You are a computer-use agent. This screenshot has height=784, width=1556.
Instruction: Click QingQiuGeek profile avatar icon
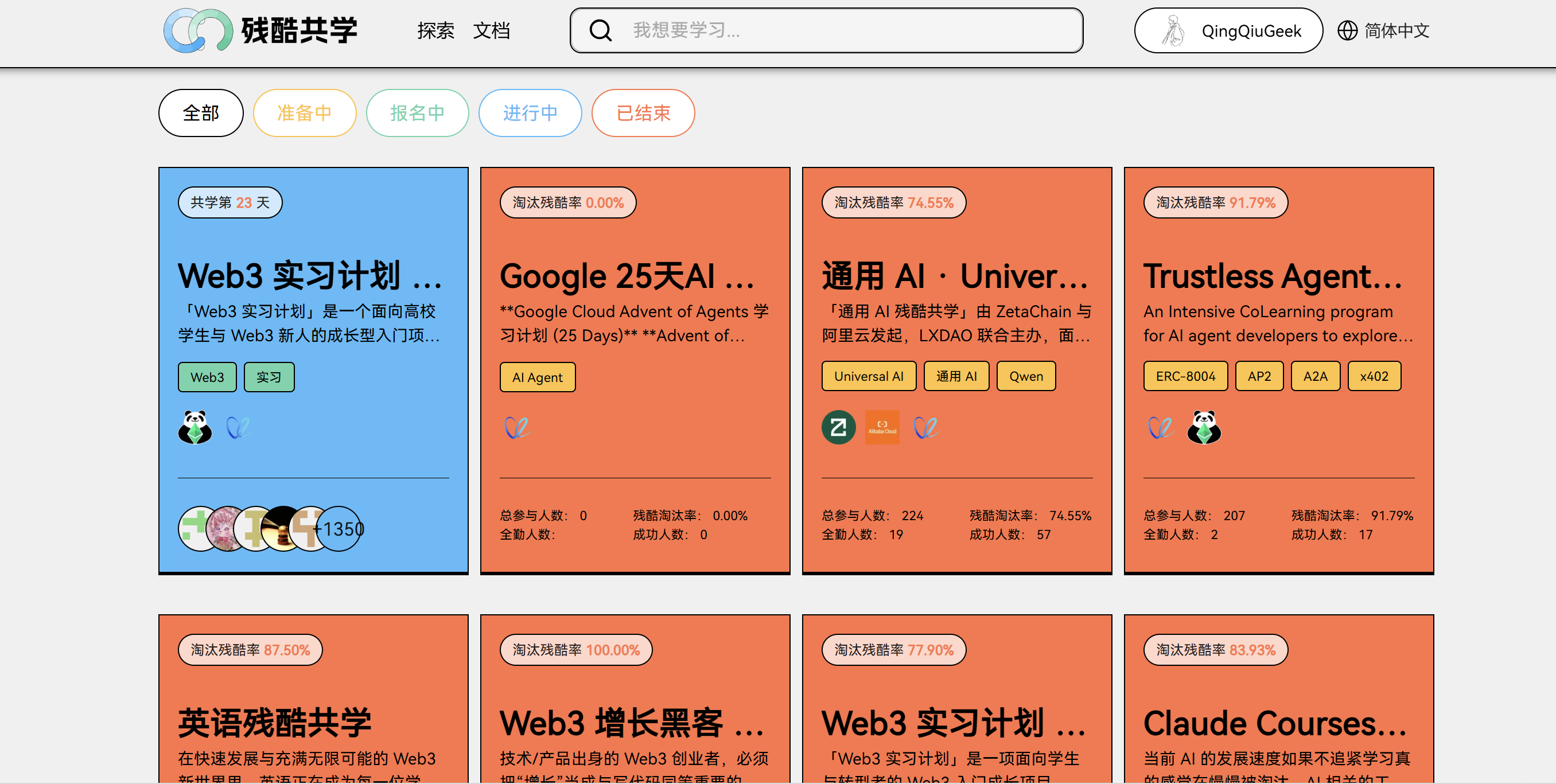(1172, 30)
